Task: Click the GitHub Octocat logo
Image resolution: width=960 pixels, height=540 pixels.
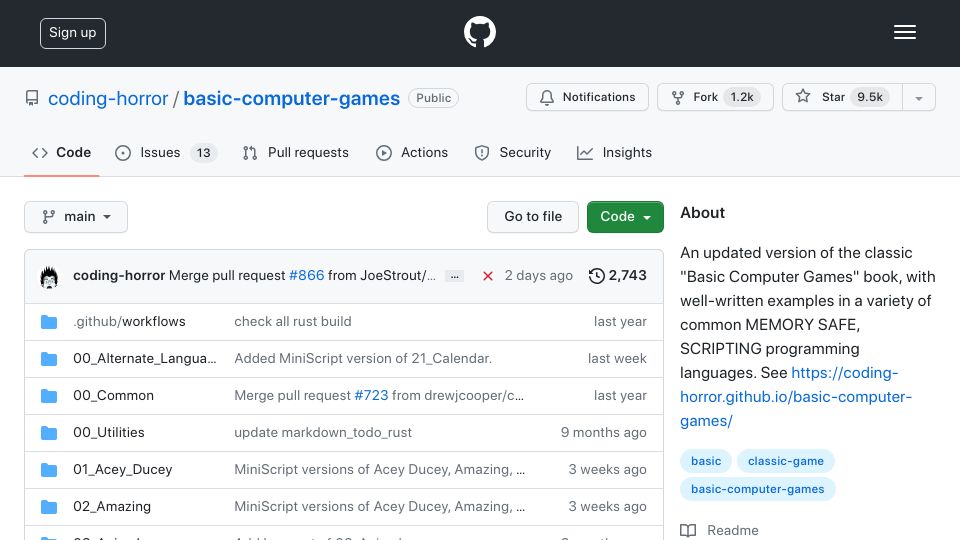Action: (479, 32)
